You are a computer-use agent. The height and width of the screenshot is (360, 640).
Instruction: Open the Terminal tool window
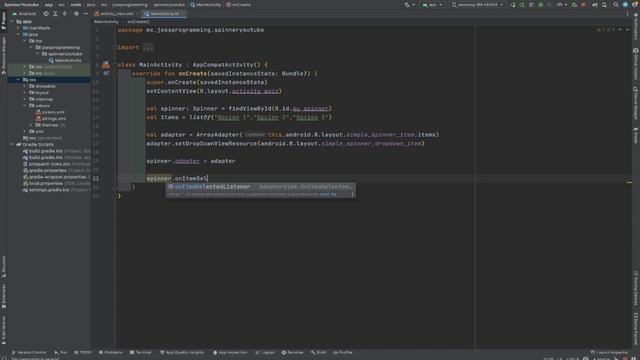point(140,352)
